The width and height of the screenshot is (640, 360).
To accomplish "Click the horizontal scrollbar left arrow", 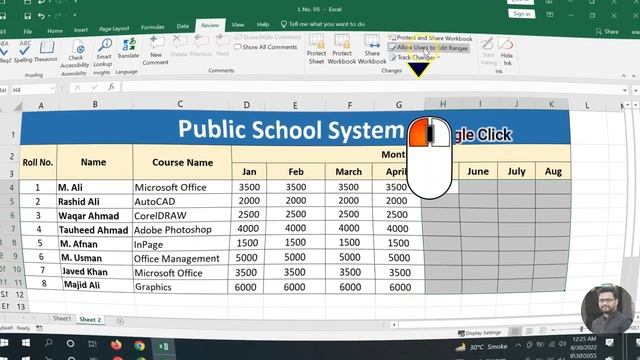I will (x=394, y=325).
